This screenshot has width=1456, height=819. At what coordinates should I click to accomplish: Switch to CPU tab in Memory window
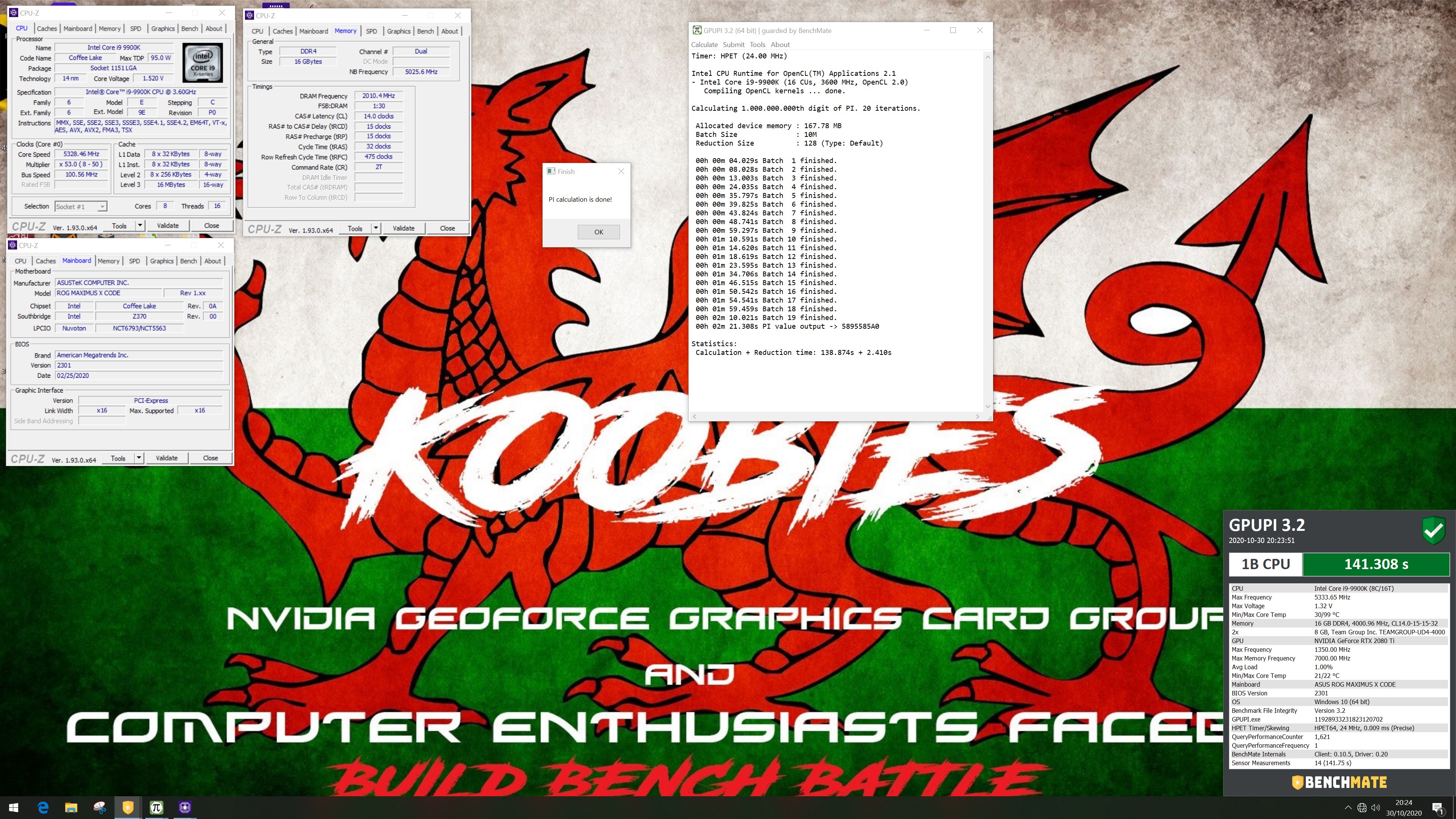(x=257, y=31)
